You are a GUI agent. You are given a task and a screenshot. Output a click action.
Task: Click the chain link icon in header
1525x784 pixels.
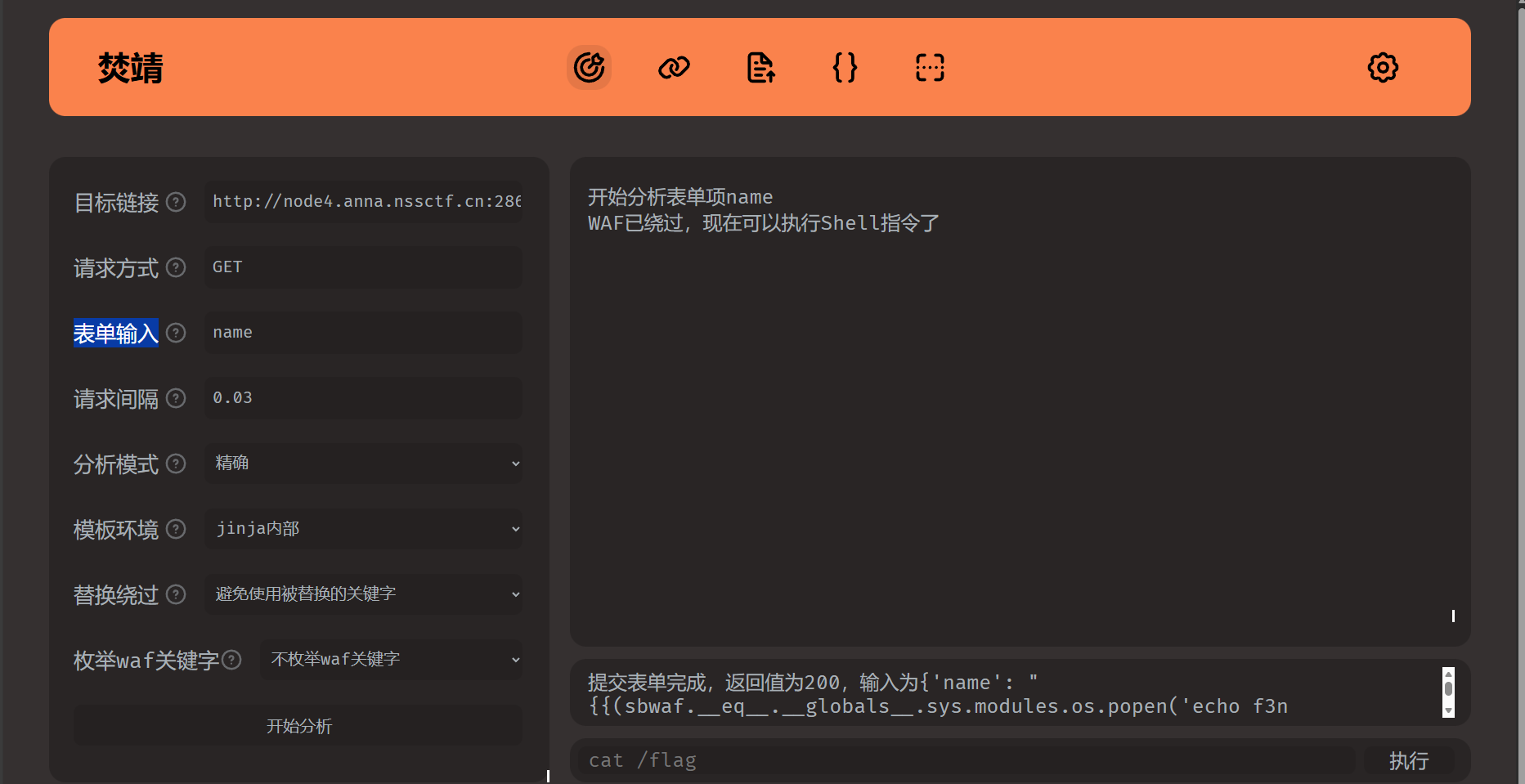point(674,67)
